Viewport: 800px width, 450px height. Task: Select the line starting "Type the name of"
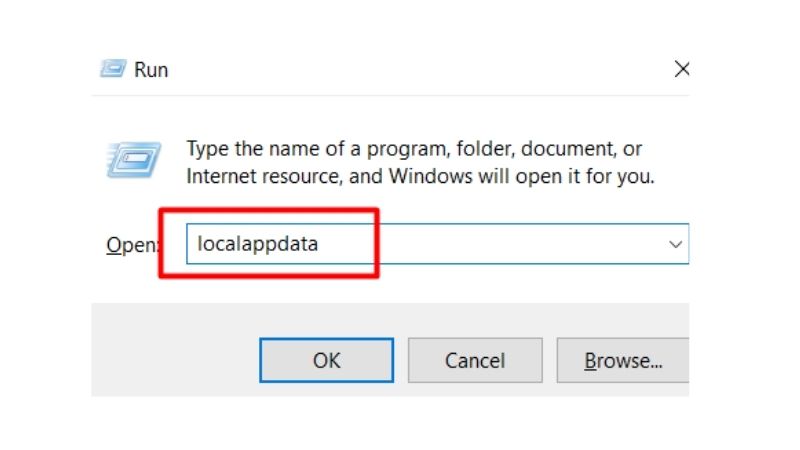[414, 149]
